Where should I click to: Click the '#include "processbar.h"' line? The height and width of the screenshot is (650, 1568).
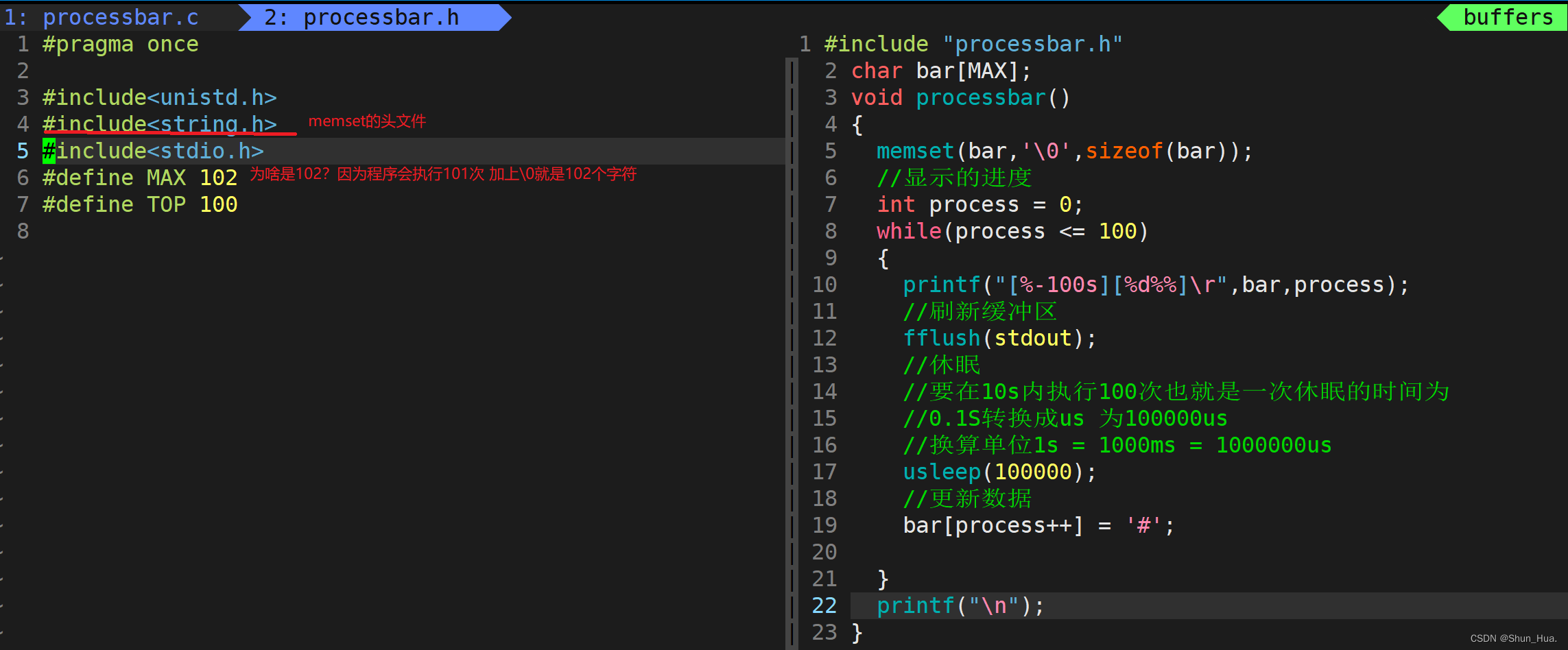pyautogui.click(x=973, y=45)
